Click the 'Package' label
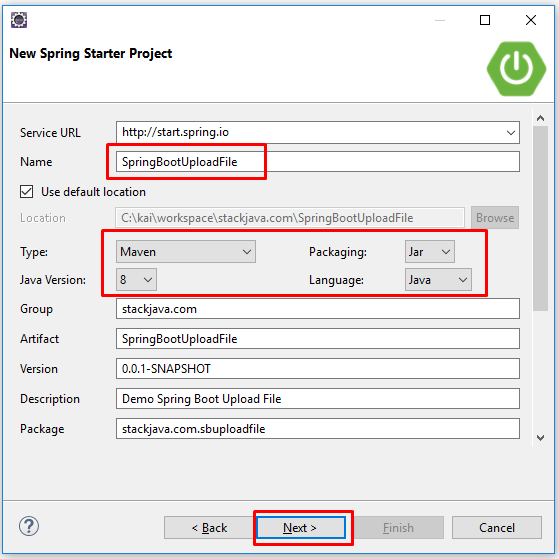 42,429
